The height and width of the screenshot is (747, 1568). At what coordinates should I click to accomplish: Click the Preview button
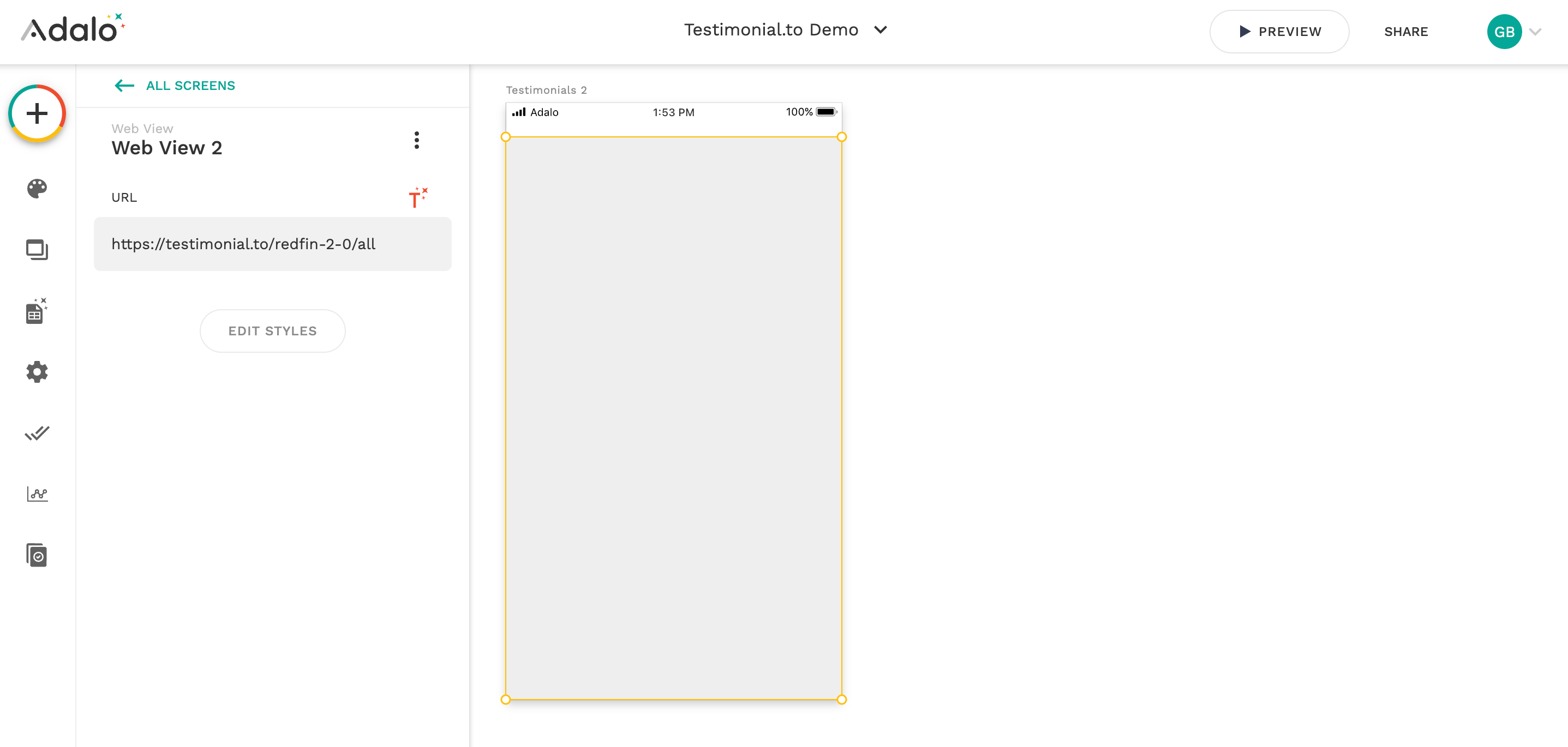(1279, 32)
